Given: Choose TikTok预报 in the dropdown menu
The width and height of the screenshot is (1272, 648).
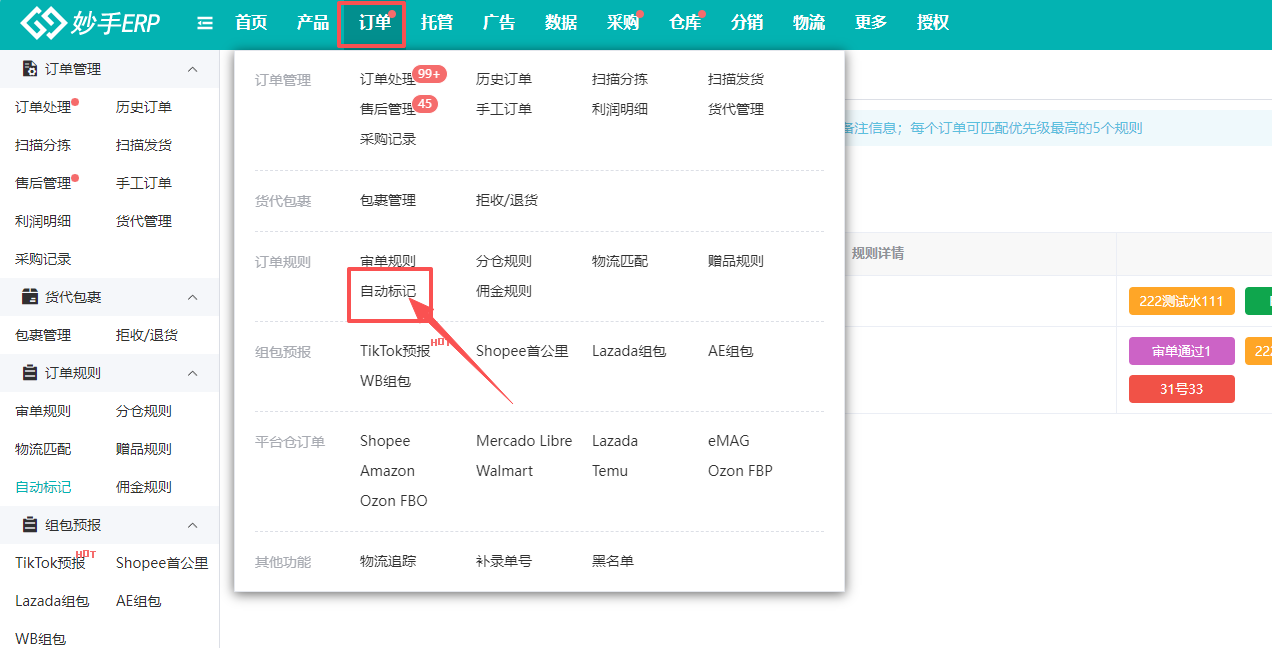Looking at the screenshot, I should tap(395, 351).
